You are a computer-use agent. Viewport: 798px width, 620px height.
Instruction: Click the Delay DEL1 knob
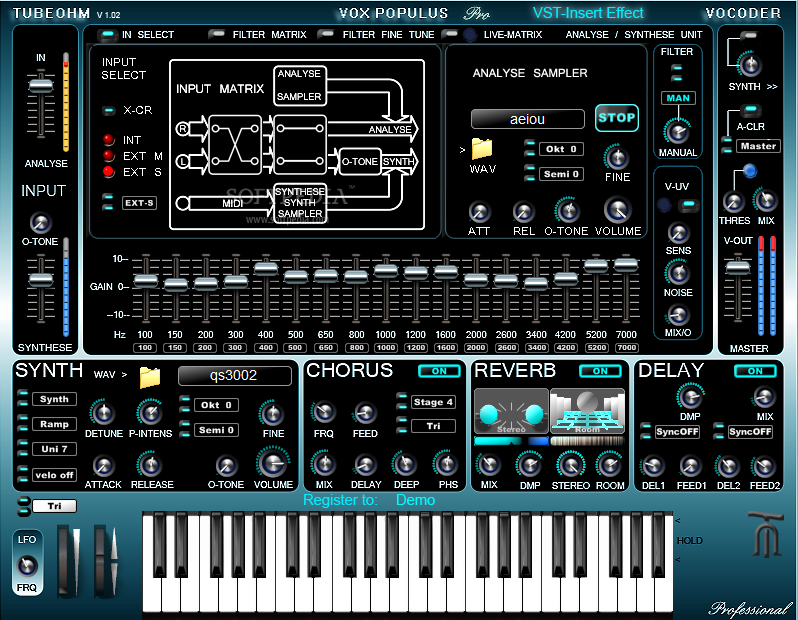653,465
